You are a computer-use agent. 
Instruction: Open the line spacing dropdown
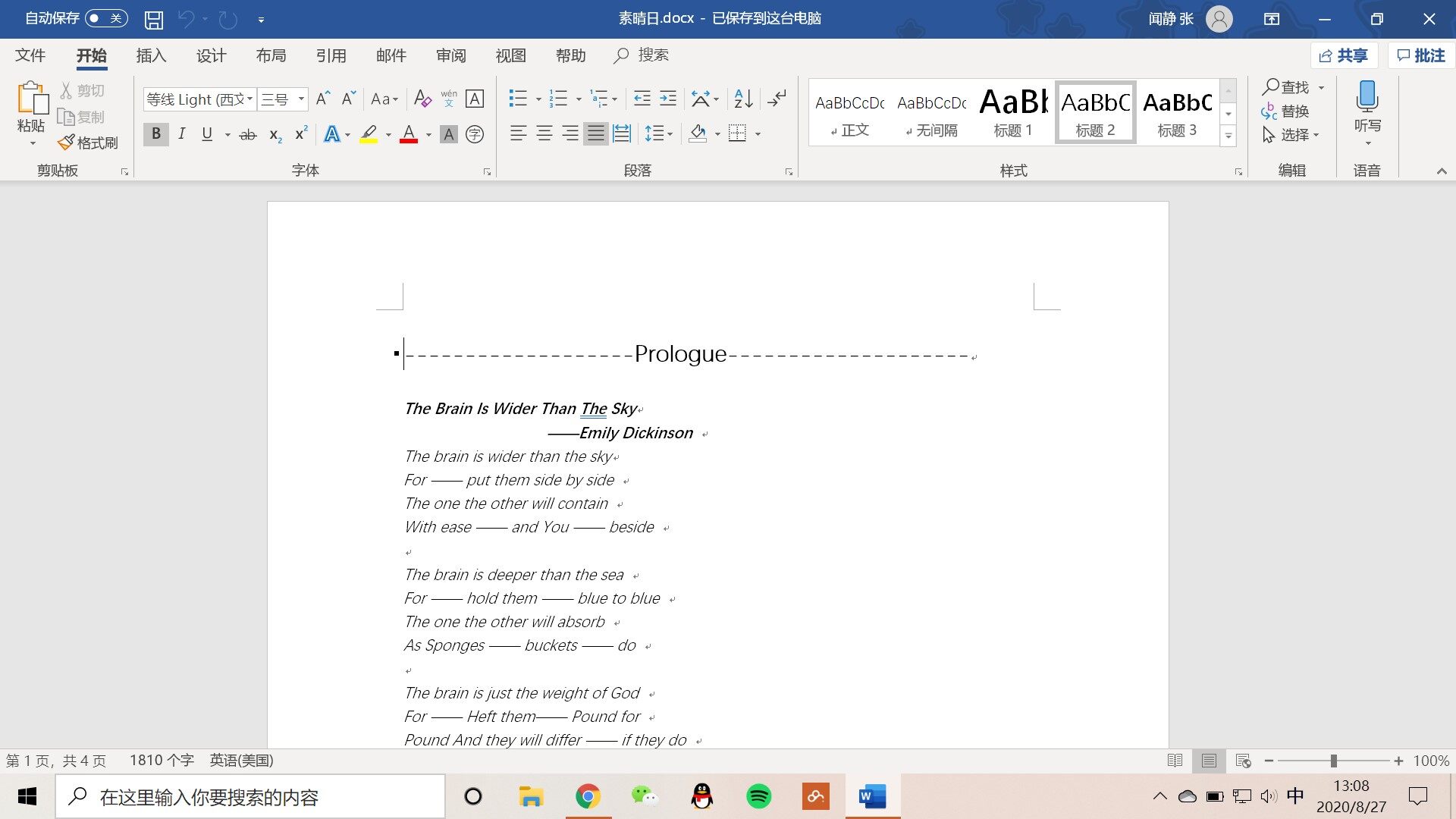pos(658,134)
